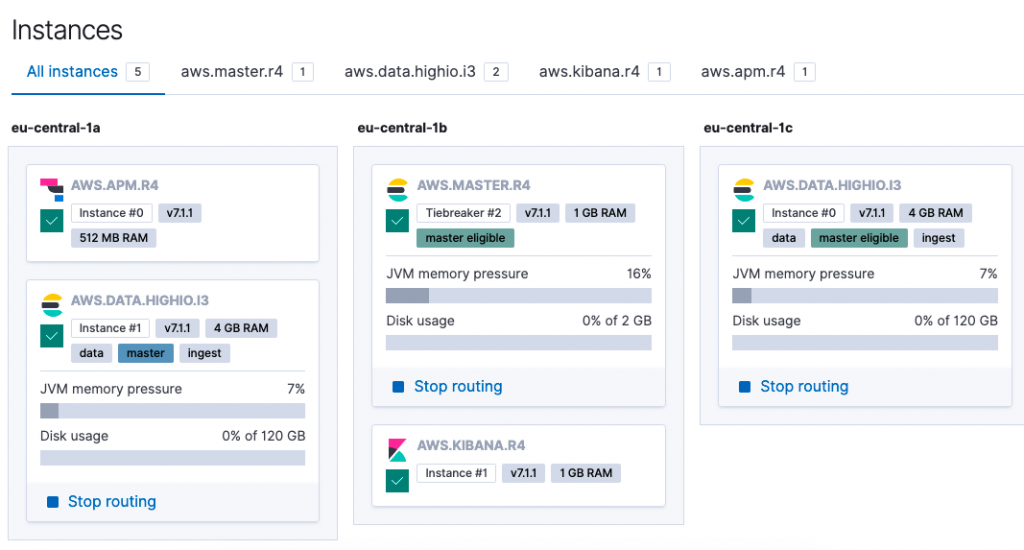Click Stop routing link in eu-central-1a
The width and height of the screenshot is (1024, 550).
(112, 502)
